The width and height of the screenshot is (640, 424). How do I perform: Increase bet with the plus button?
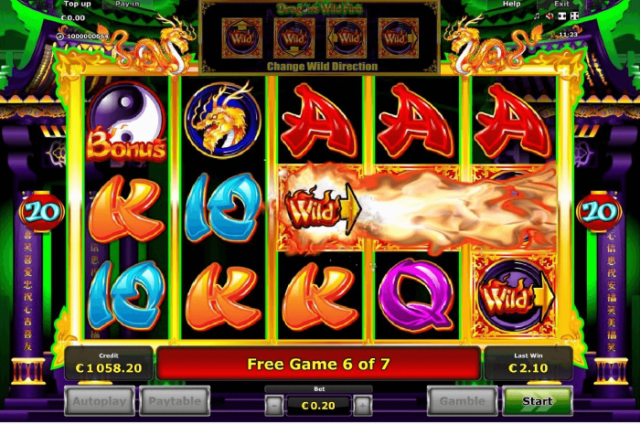coord(362,405)
